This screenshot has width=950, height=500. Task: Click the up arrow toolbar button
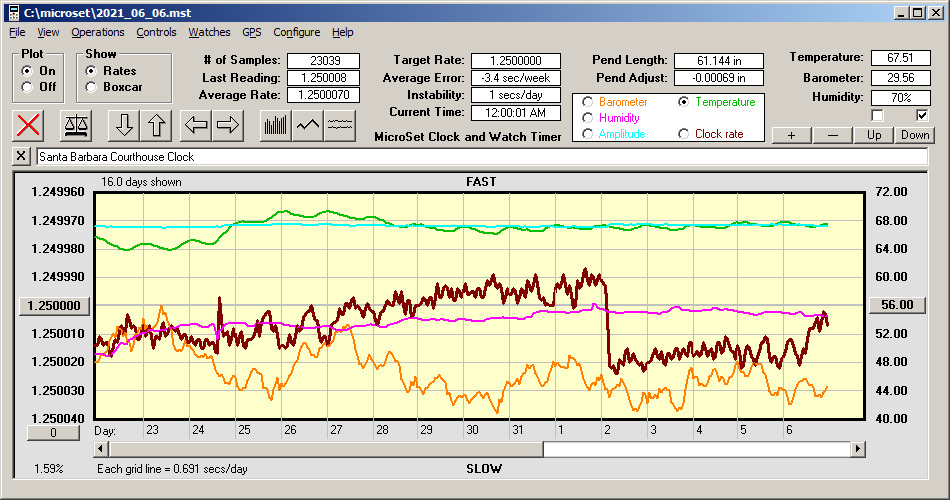(x=156, y=125)
